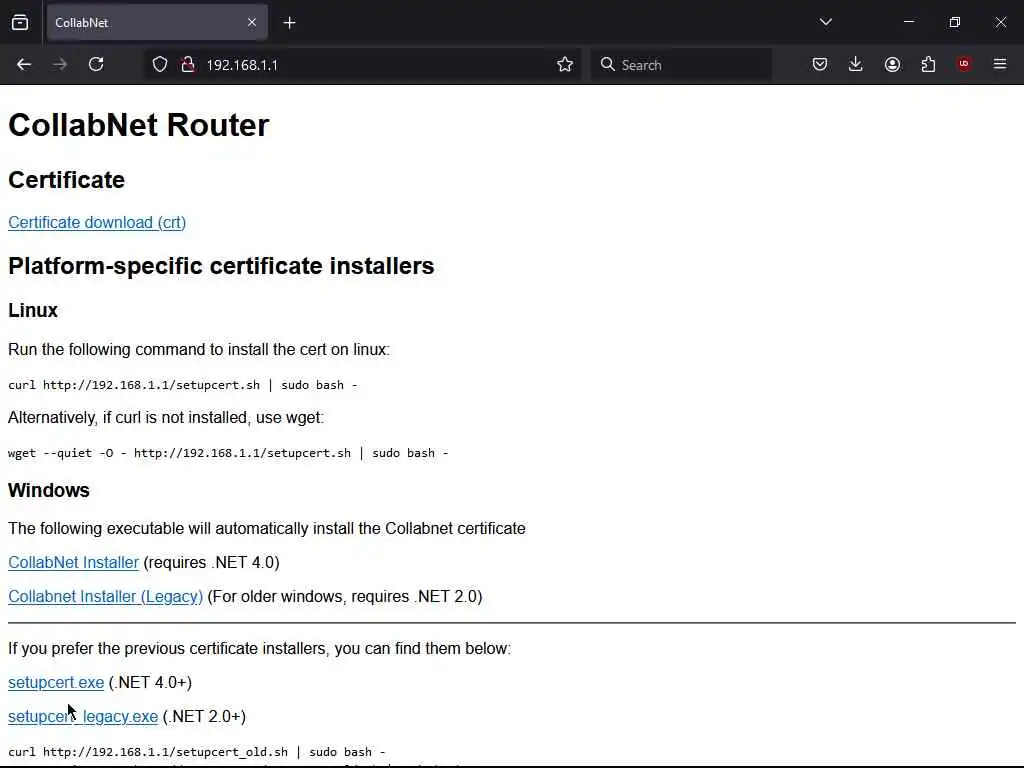Click Platform-specific certificate installers heading
The height and width of the screenshot is (768, 1024).
(x=221, y=266)
